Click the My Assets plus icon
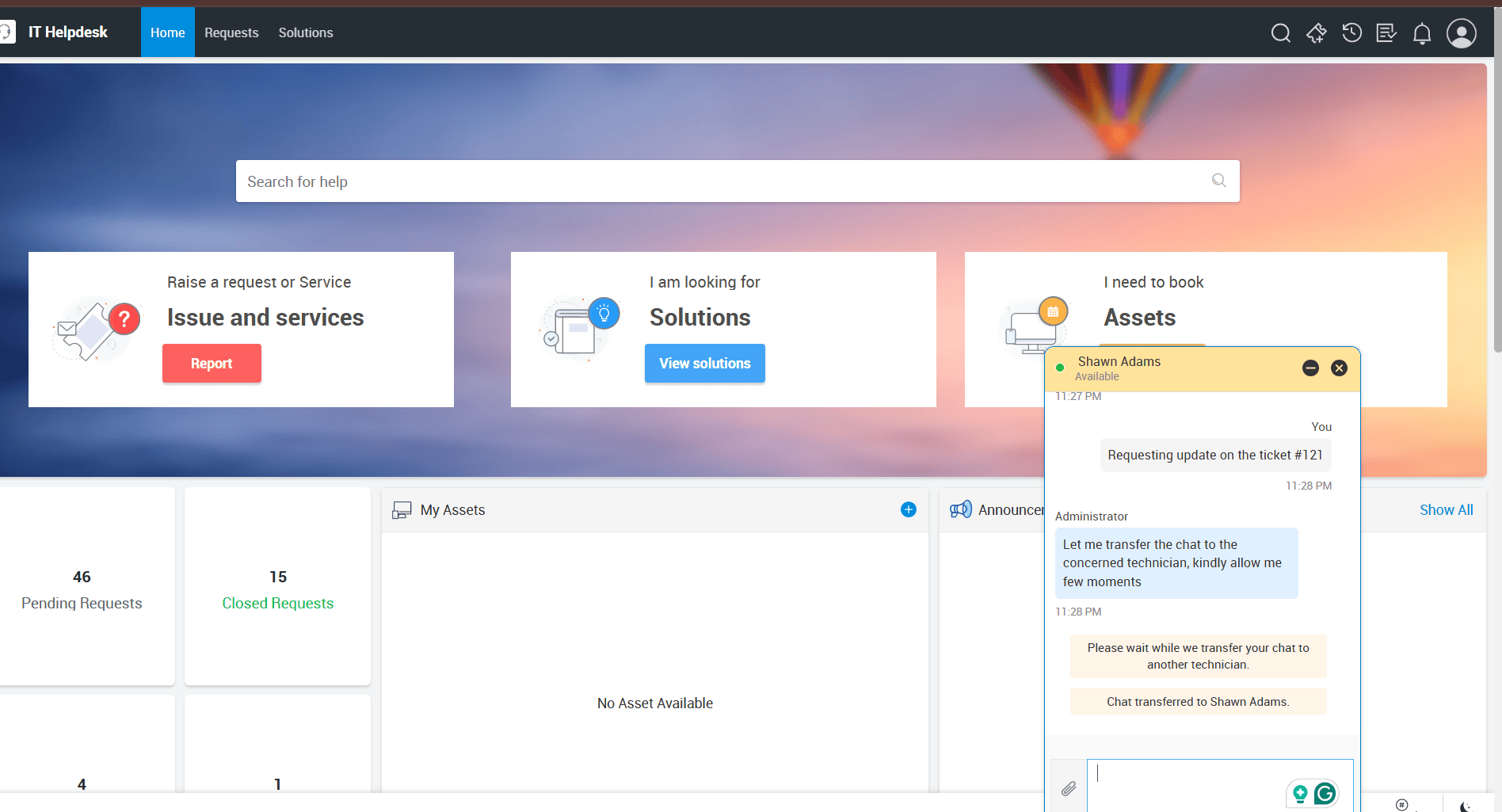Screen dimensions: 1502x812 click(x=908, y=509)
